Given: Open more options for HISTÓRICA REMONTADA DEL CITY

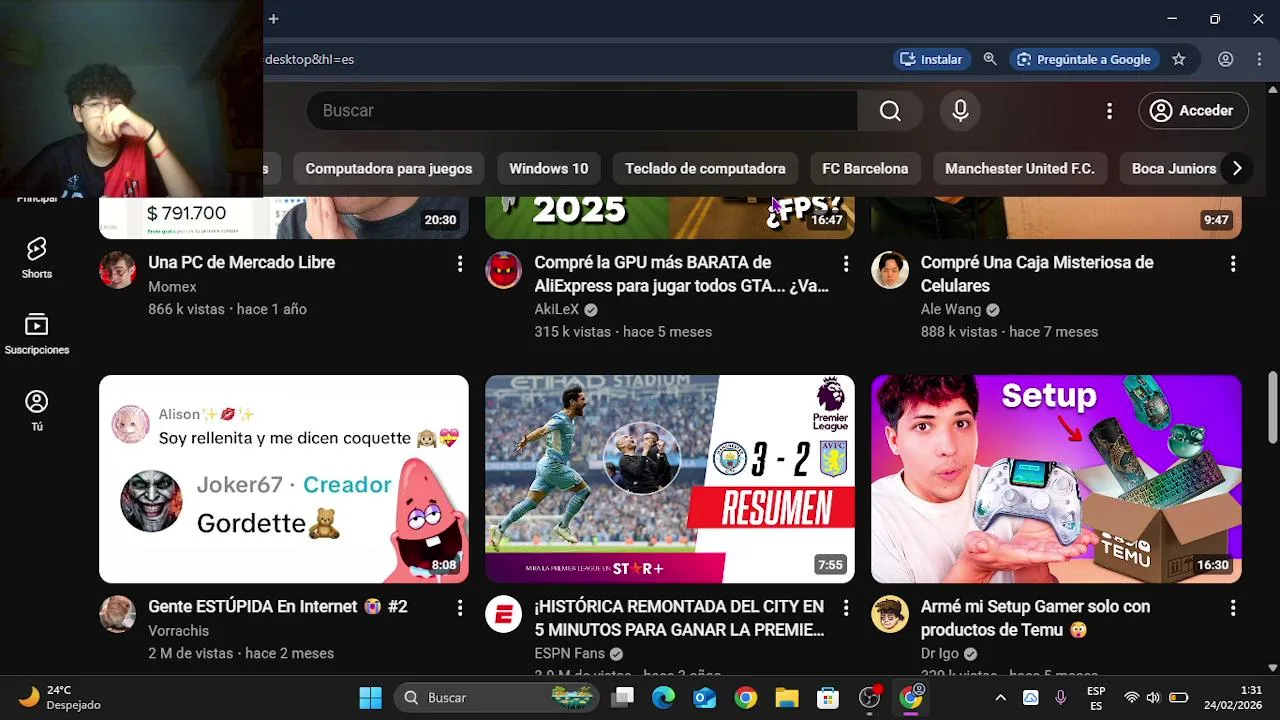Looking at the screenshot, I should click(846, 608).
